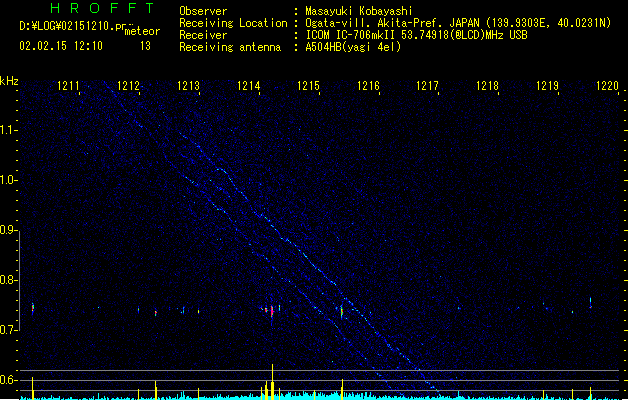
Task: Click the Receiving Location field label
Action: pyautogui.click(x=233, y=23)
